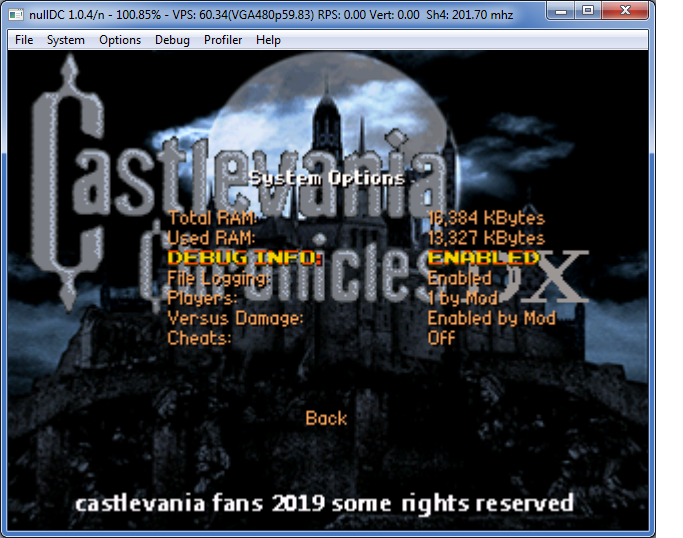Open the Profiler menu

click(223, 40)
